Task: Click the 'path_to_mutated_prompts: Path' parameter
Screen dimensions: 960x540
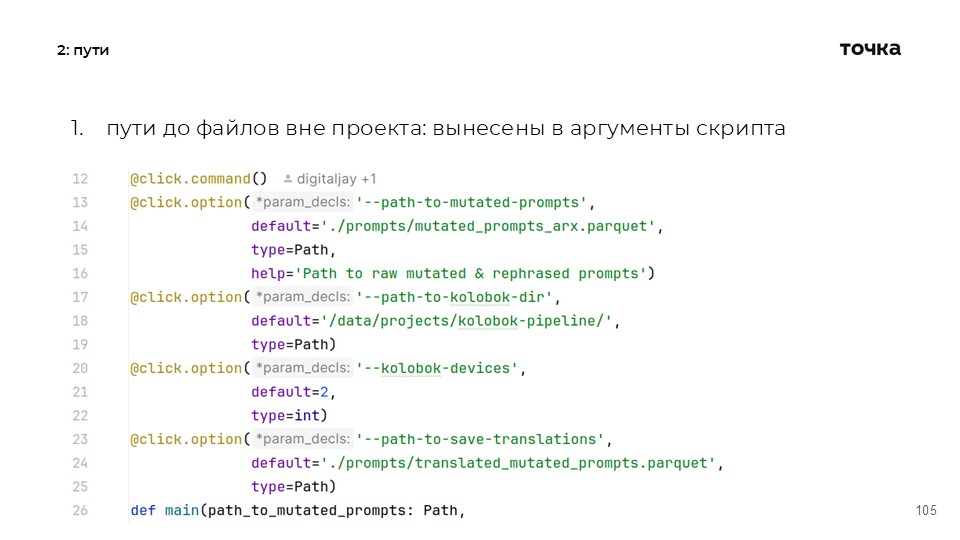Action: coord(333,511)
